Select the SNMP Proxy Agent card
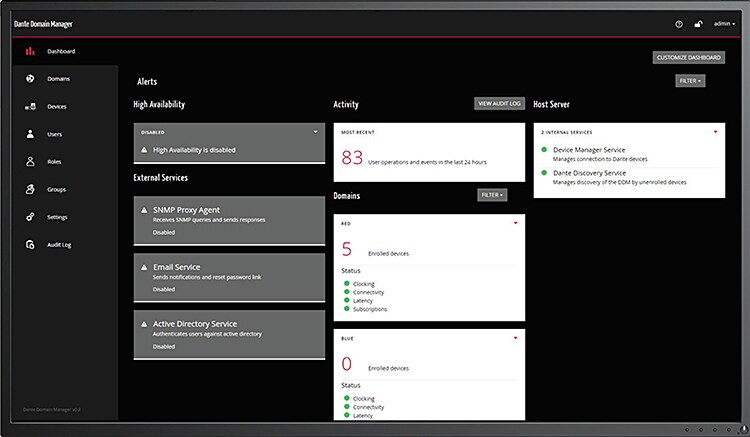 [229, 217]
